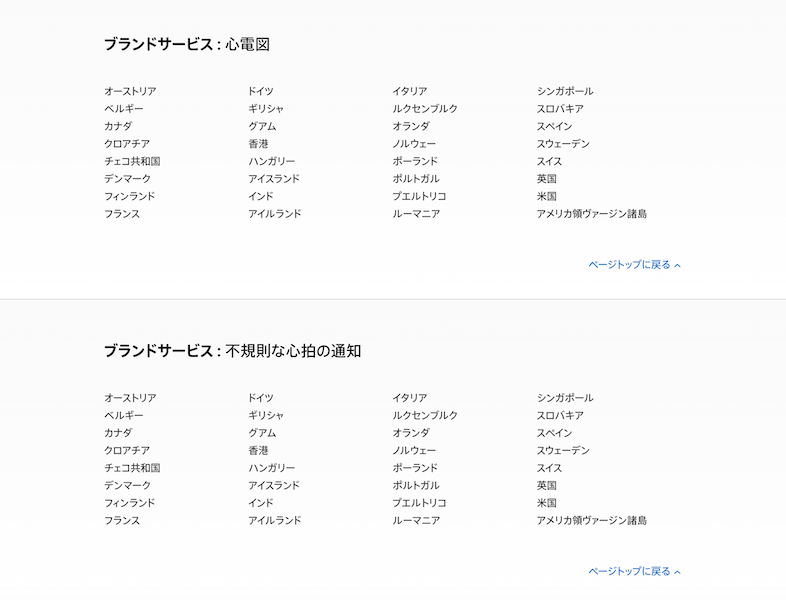Select オーストリア in the 心電図 list

(130, 91)
